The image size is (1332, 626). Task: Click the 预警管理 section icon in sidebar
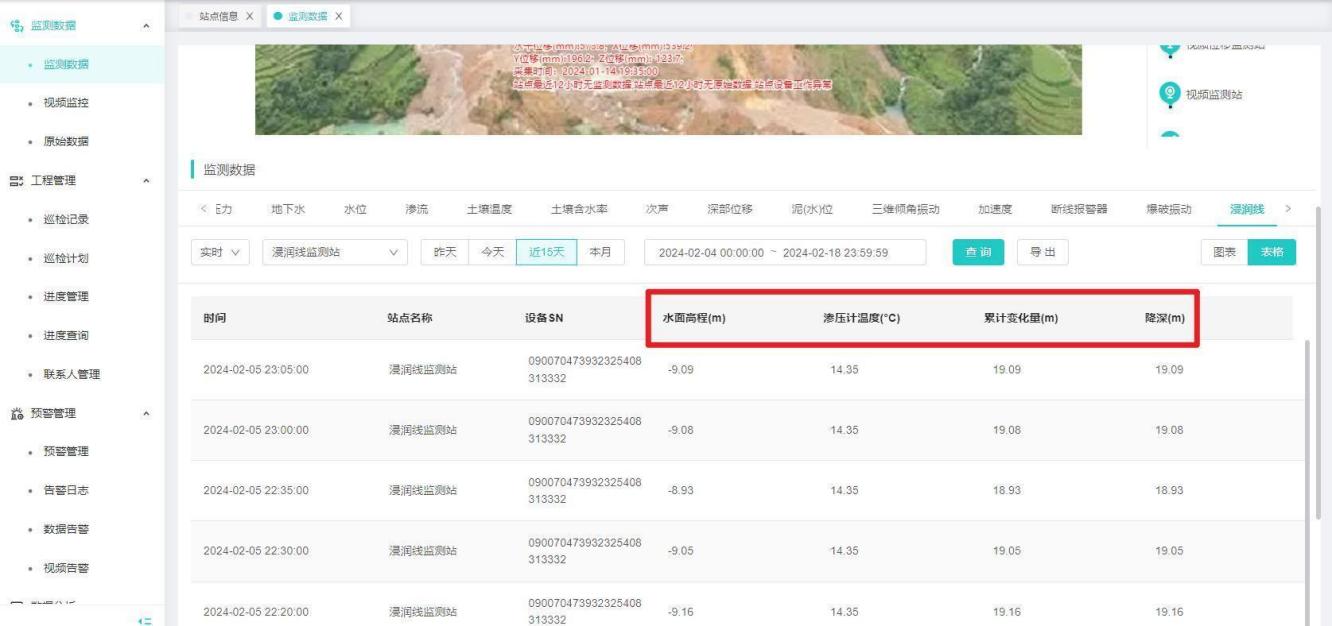[15, 413]
